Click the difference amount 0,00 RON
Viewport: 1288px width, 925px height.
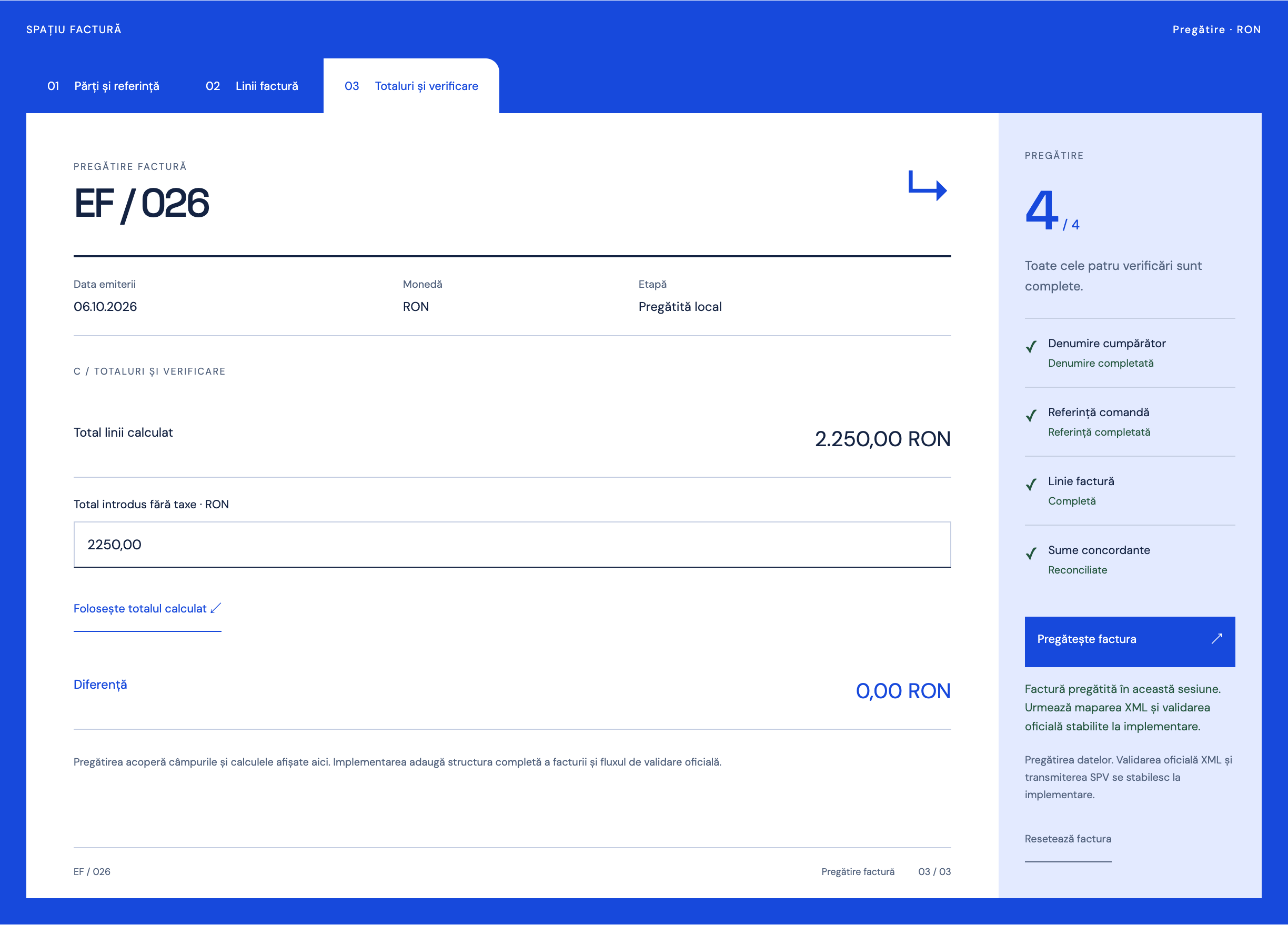(x=903, y=691)
